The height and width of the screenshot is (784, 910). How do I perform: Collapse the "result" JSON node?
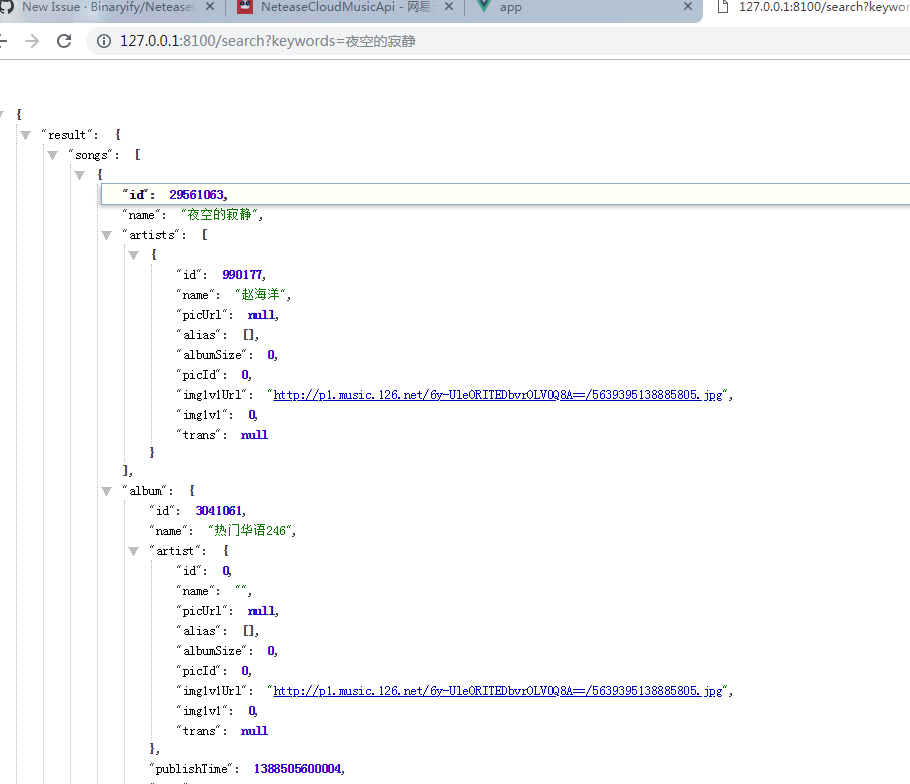click(x=26, y=135)
